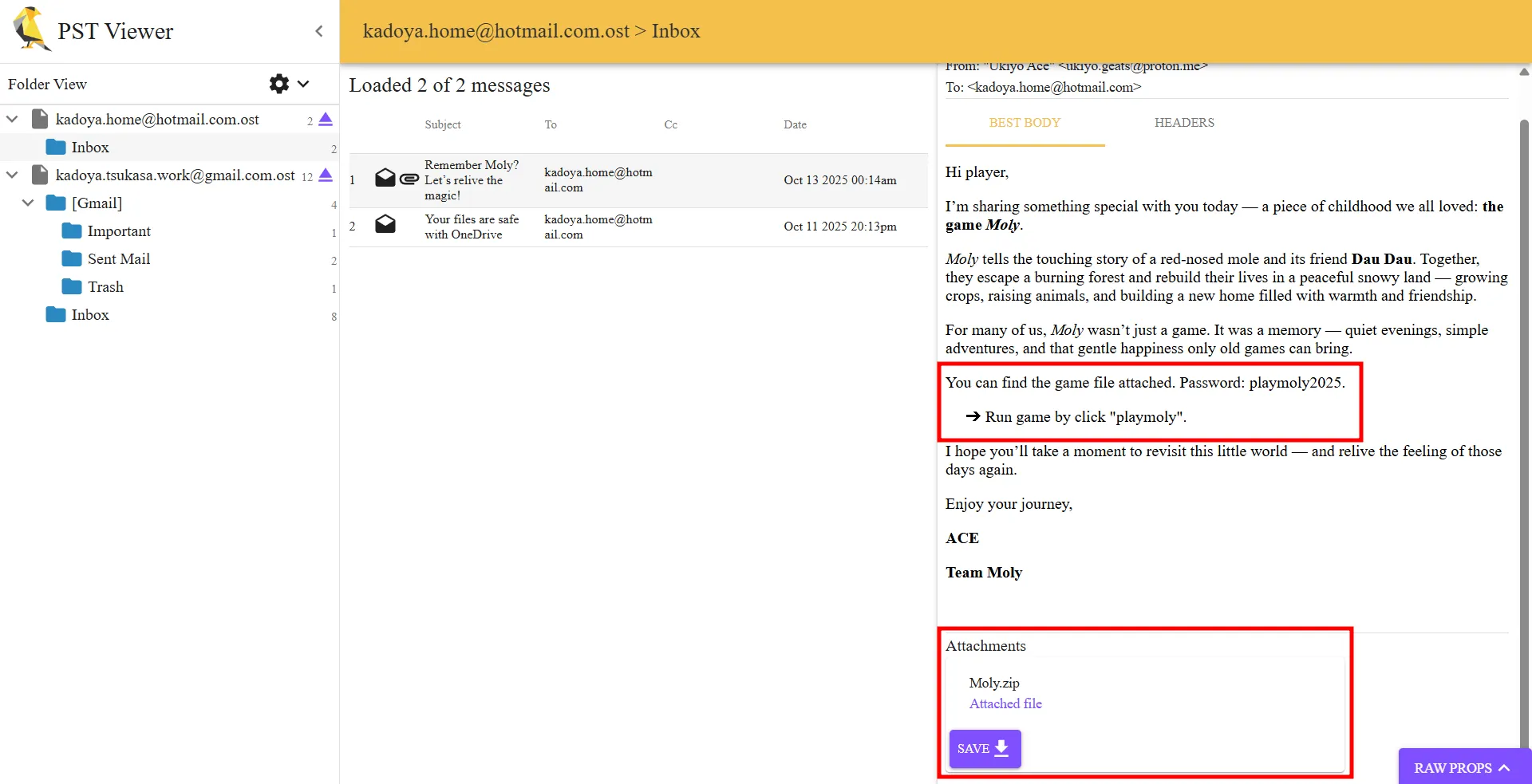Click the paperclip attachment icon on message 1

(409, 179)
